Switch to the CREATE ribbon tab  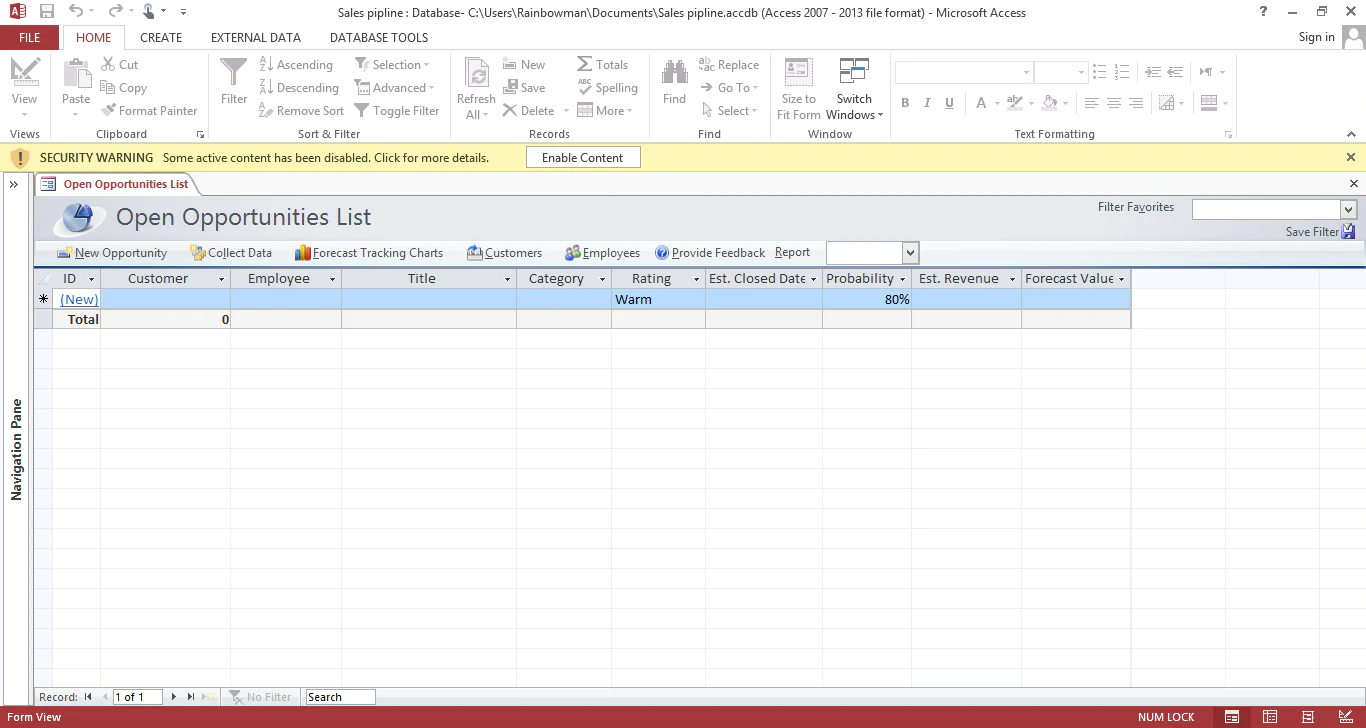(x=161, y=37)
